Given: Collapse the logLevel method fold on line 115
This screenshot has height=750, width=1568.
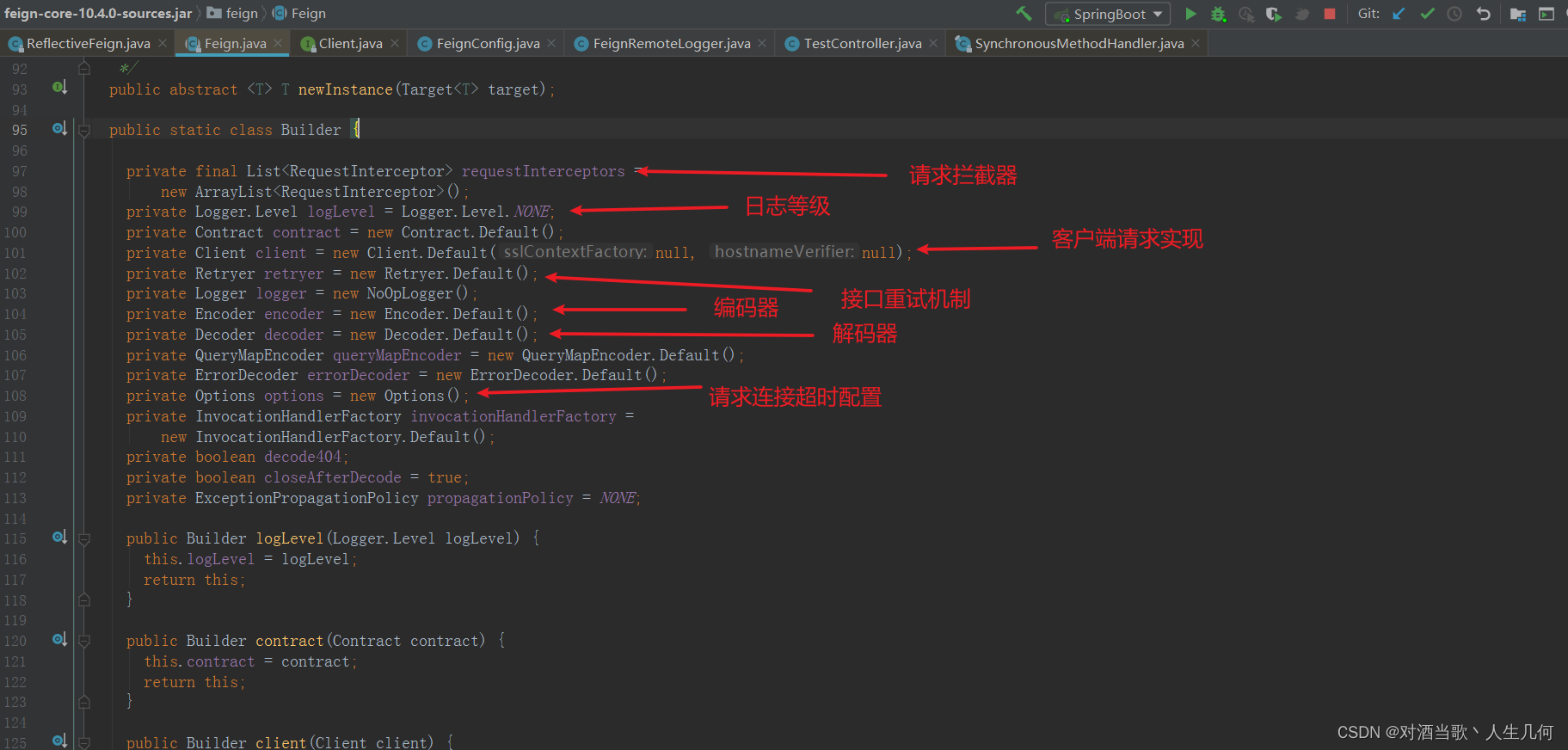Looking at the screenshot, I should click(x=84, y=539).
